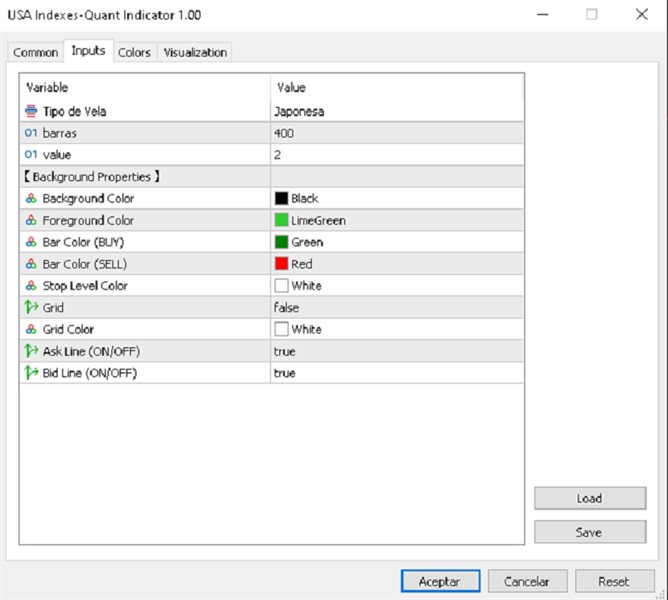Select the 'barras' variable name
668x600 pixels.
[x=60, y=133]
